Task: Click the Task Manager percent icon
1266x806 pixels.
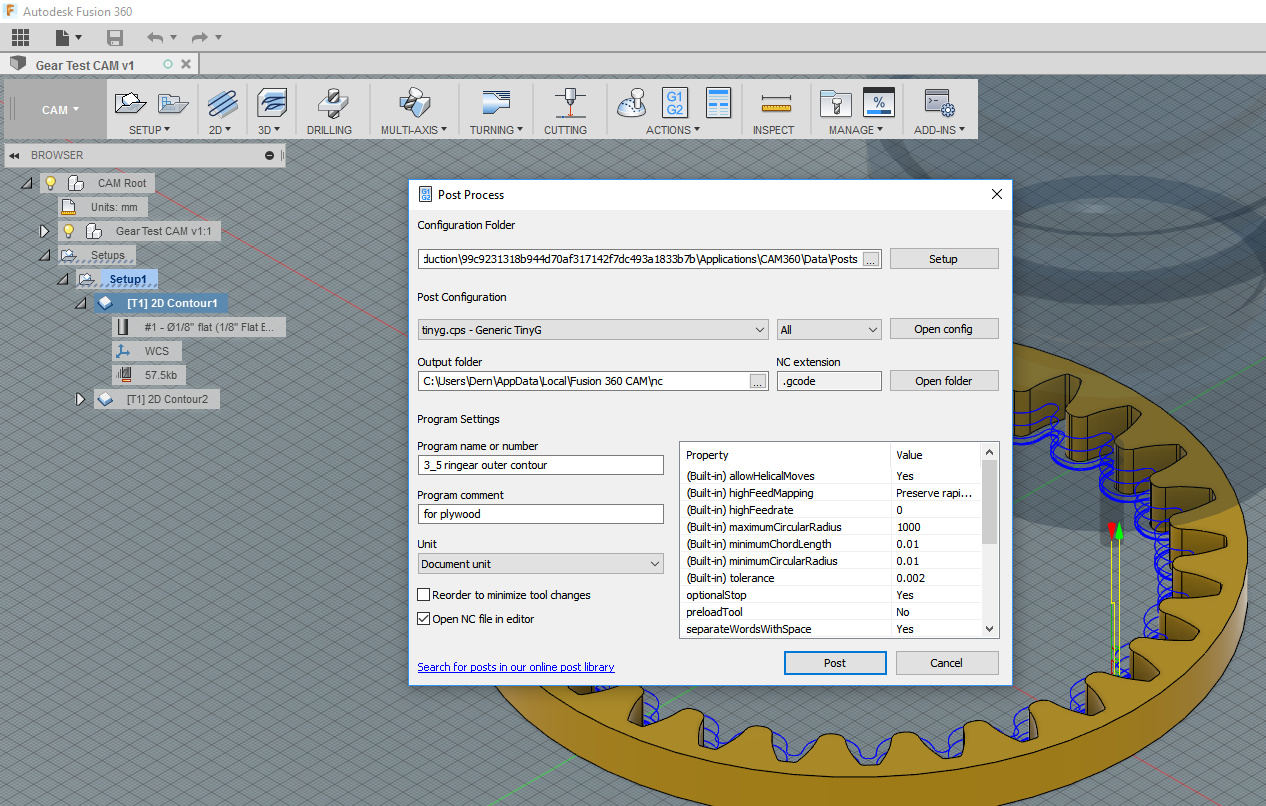Action: pos(878,102)
